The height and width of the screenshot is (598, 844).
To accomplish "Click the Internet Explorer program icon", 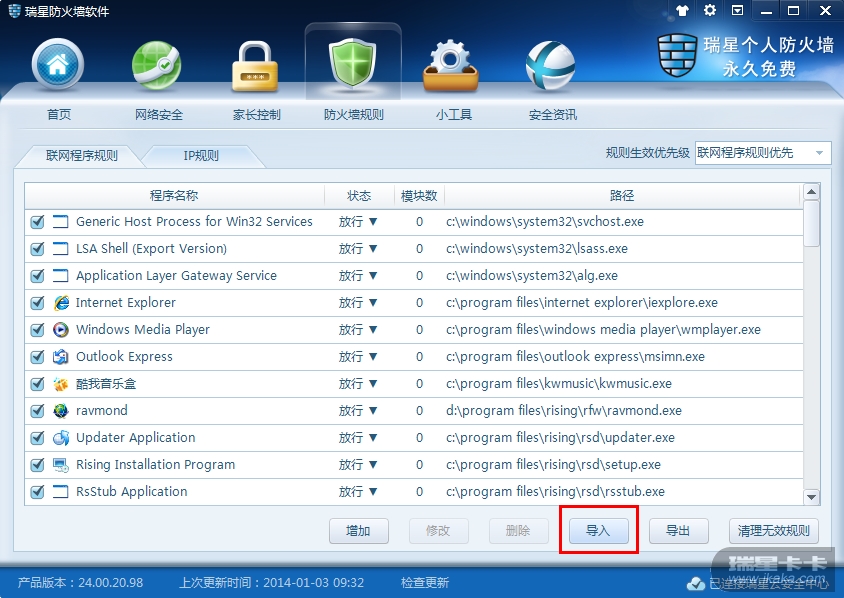I will coord(61,302).
